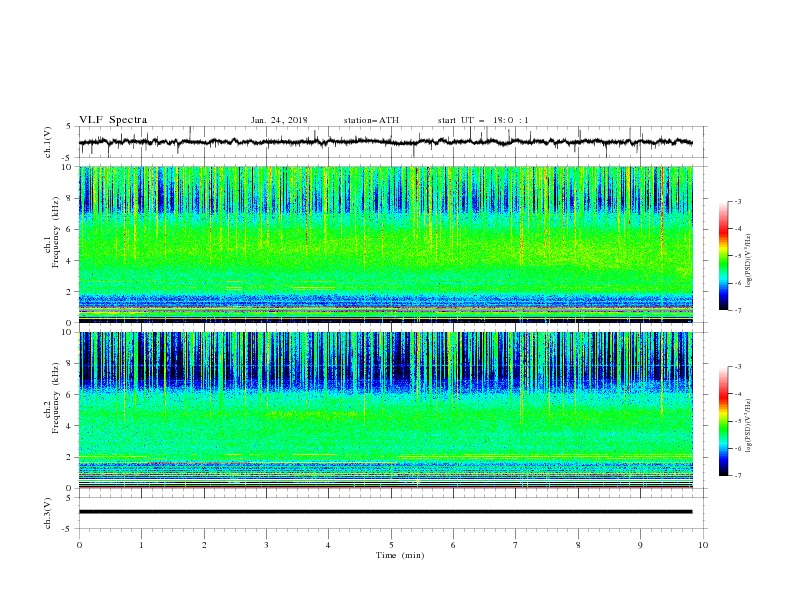Click time axis tick label '0'
Image resolution: width=792 pixels, height=612 pixels.
79,545
